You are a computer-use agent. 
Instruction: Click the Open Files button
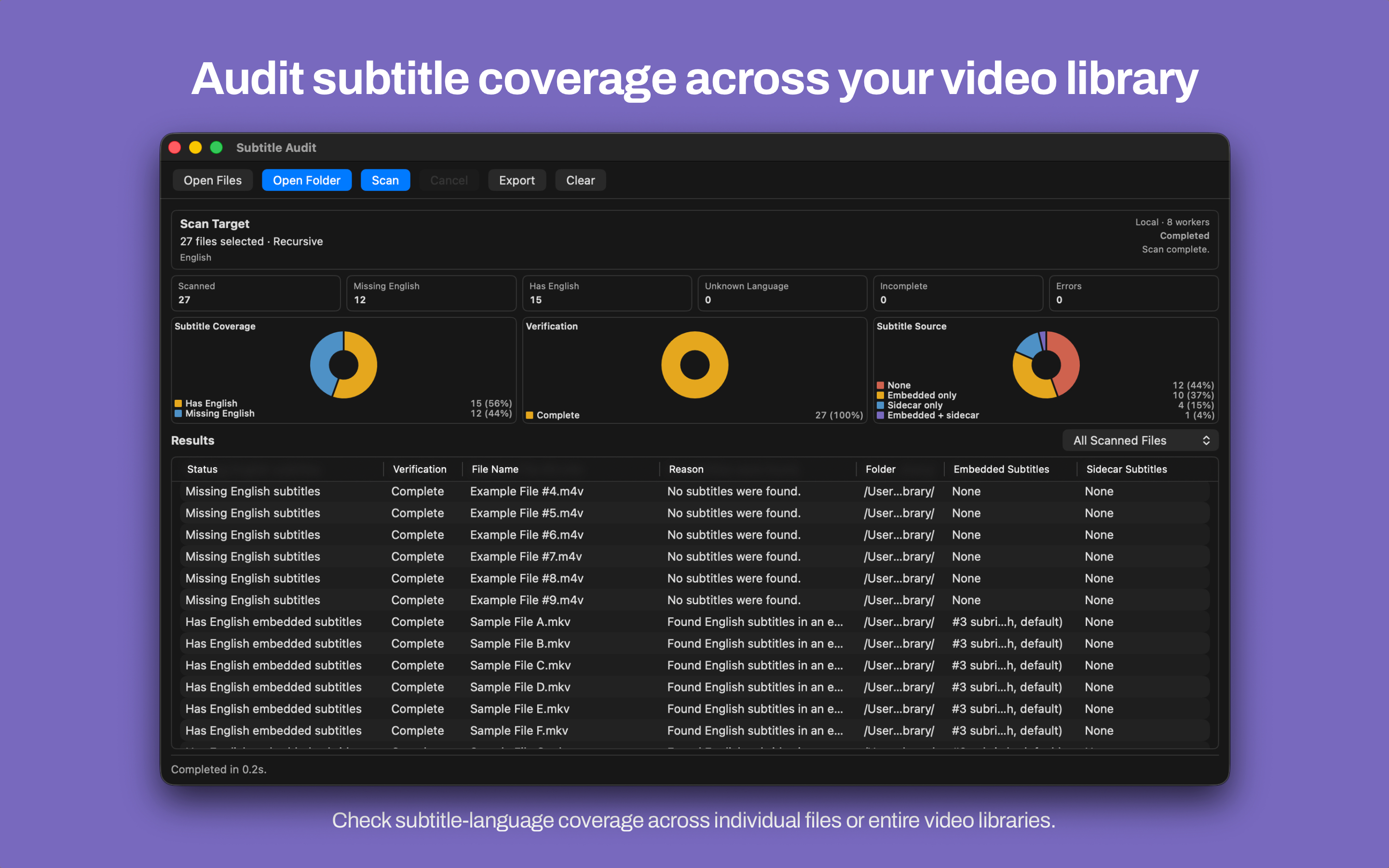point(212,180)
